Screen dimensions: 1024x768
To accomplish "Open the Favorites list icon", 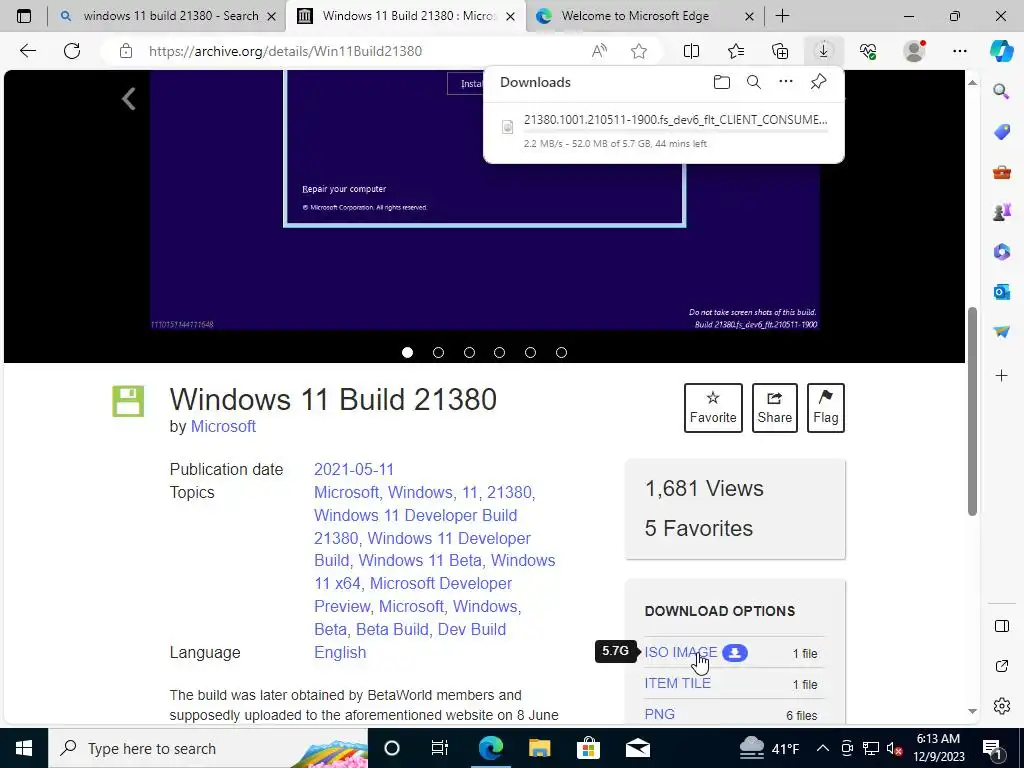I will (x=735, y=51).
